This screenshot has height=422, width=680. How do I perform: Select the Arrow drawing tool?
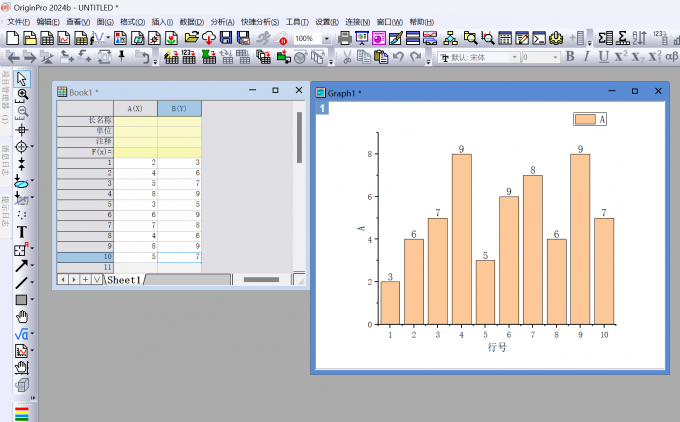pyautogui.click(x=22, y=266)
